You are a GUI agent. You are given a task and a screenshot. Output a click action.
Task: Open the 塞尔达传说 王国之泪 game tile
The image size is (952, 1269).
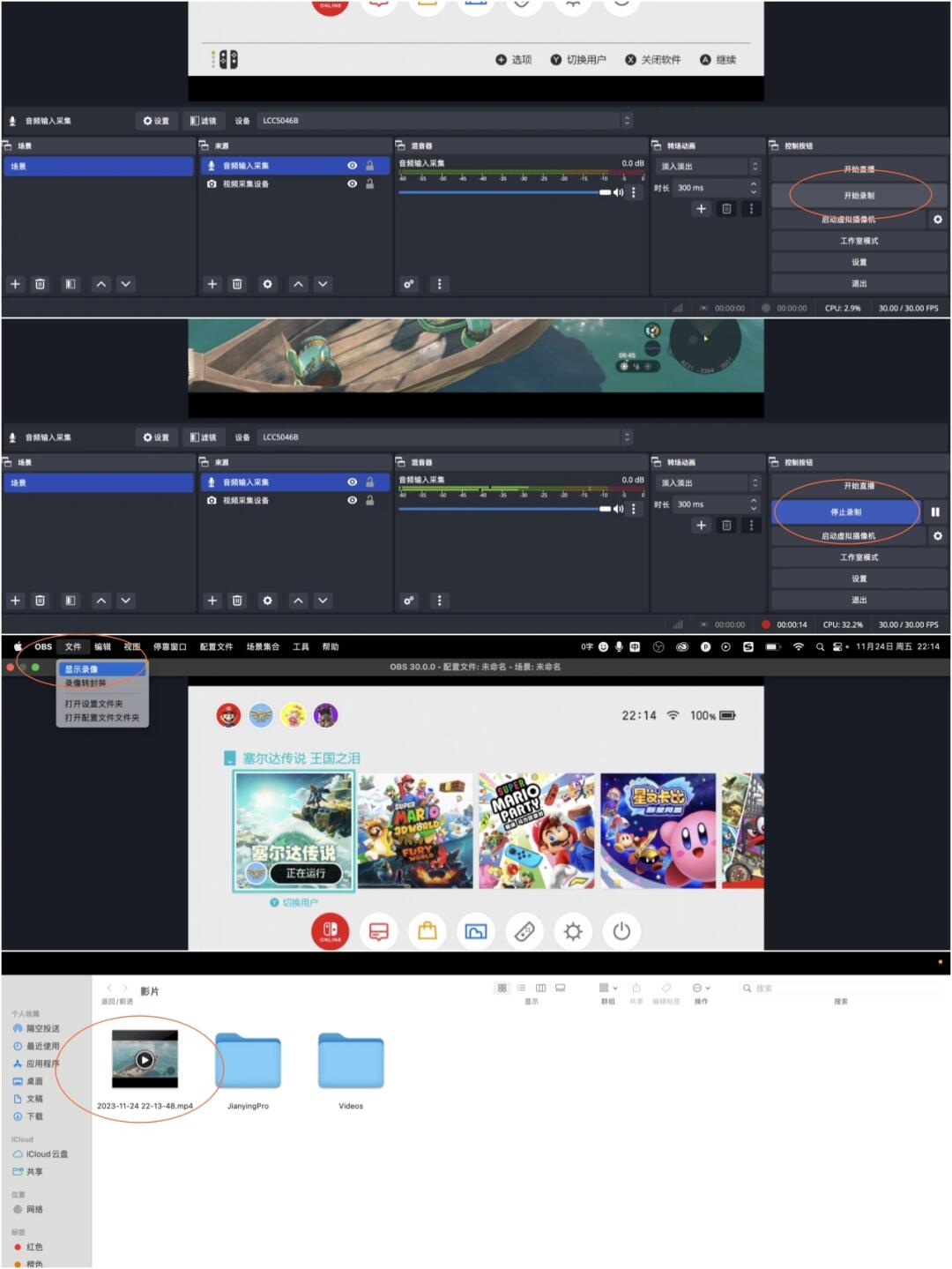(294, 832)
